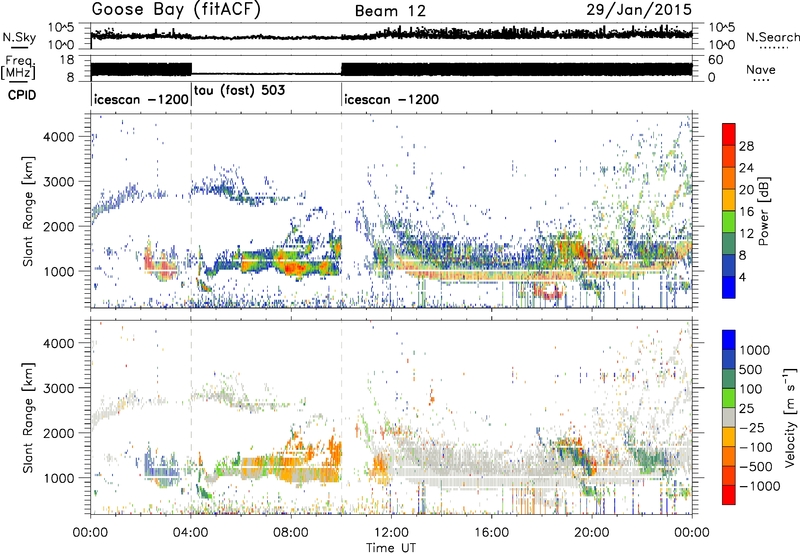Click the bright blue bottom segment of Power color bar

click(x=729, y=288)
